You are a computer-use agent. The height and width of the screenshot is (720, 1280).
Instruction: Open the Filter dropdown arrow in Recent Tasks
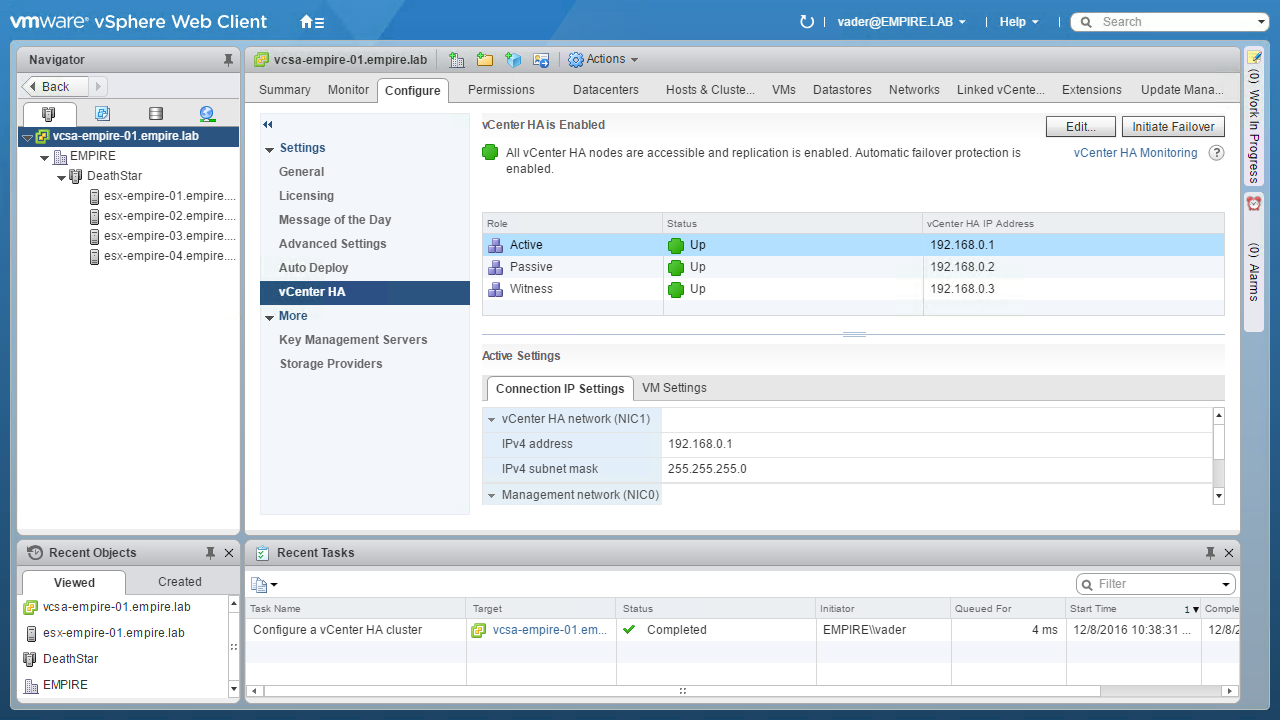point(1226,585)
